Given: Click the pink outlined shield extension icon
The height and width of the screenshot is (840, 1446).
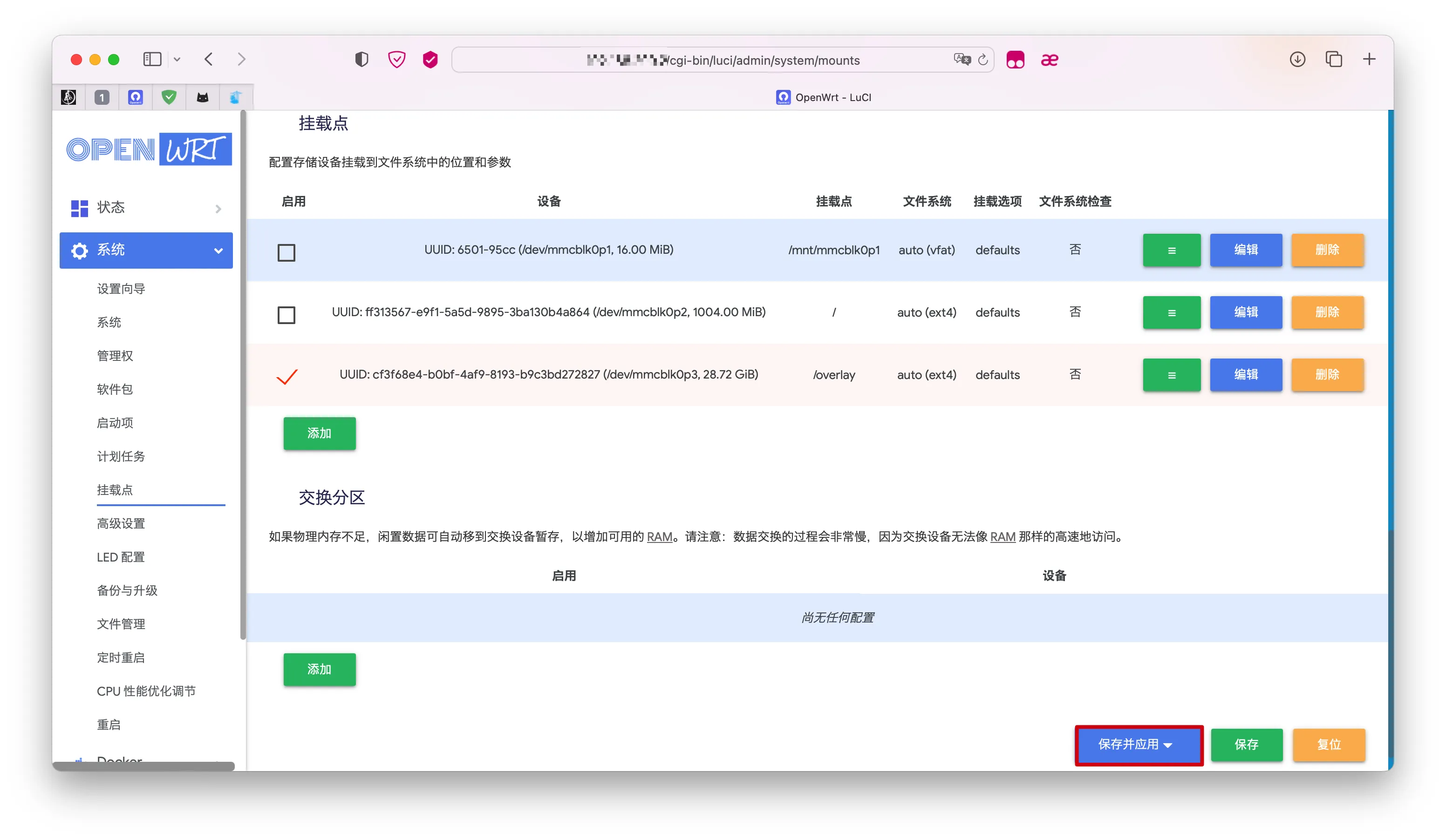Looking at the screenshot, I should click(x=396, y=59).
